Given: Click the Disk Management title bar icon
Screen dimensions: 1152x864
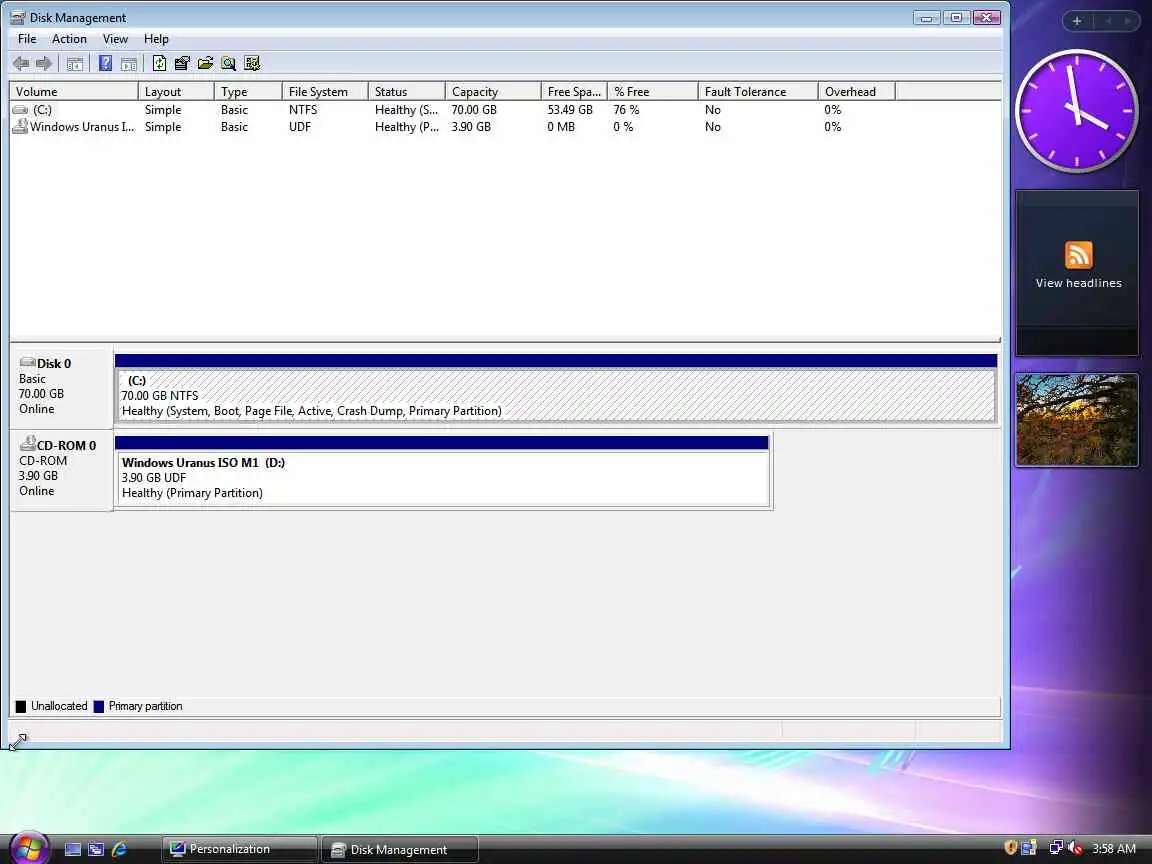Looking at the screenshot, I should point(18,17).
